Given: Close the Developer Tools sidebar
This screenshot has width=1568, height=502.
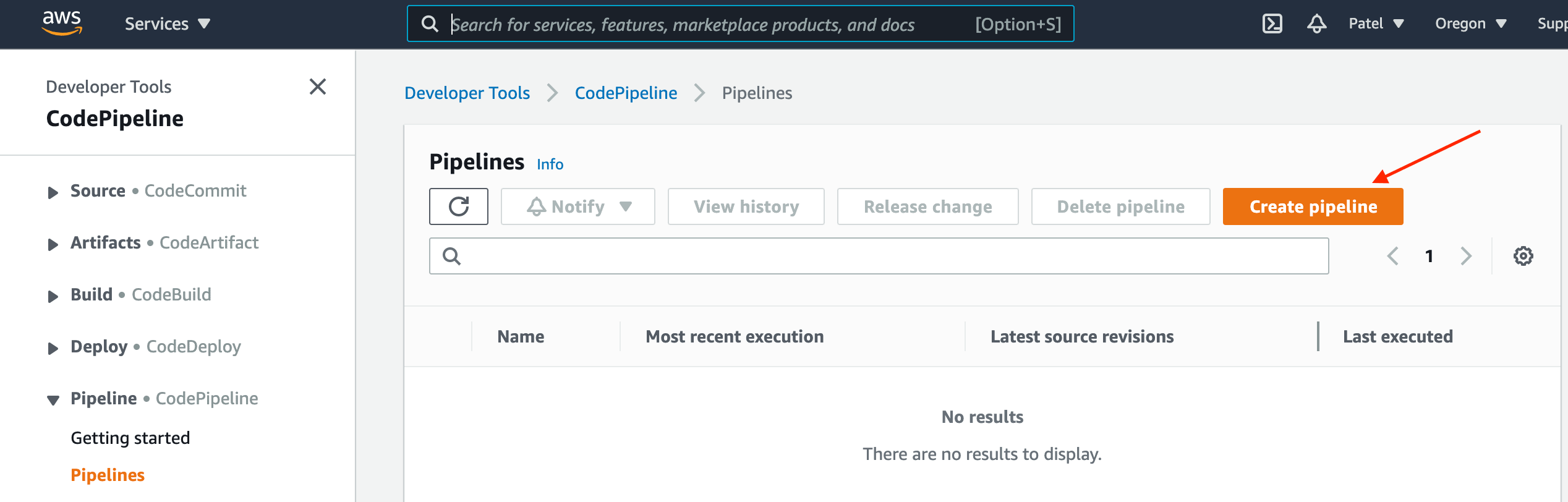Looking at the screenshot, I should pyautogui.click(x=318, y=87).
